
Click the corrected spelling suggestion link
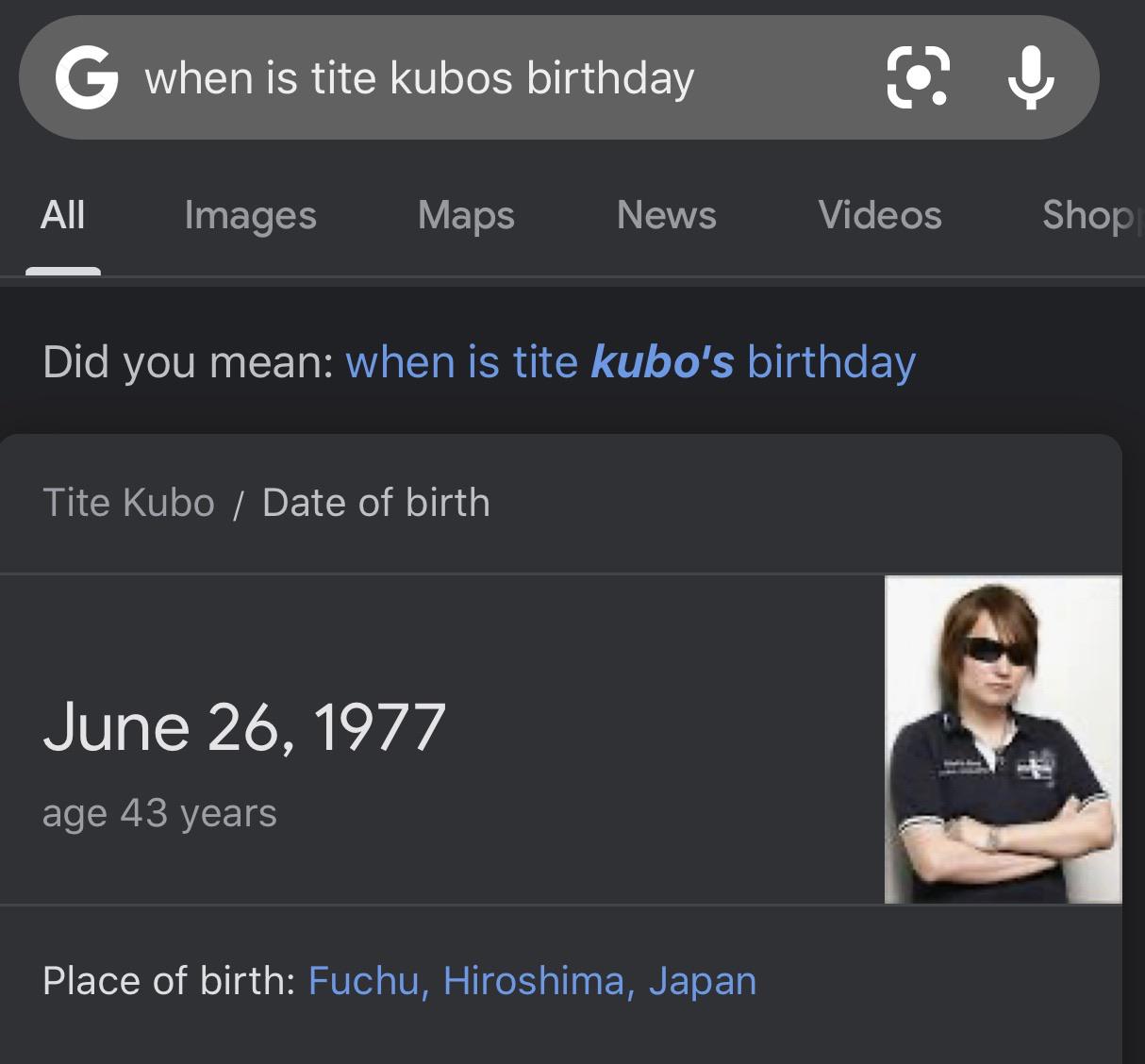(632, 361)
